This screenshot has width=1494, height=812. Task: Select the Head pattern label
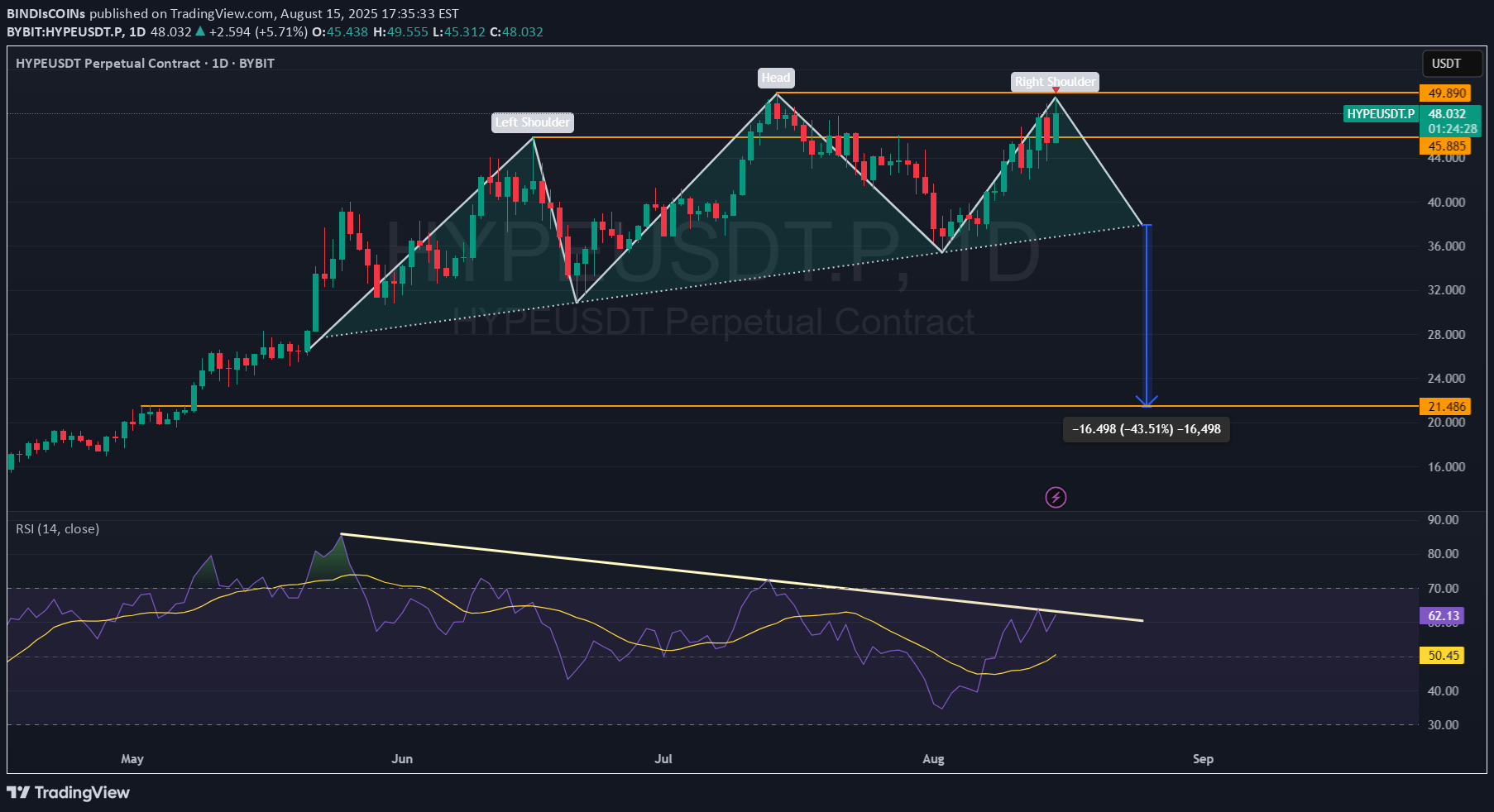pyautogui.click(x=776, y=78)
